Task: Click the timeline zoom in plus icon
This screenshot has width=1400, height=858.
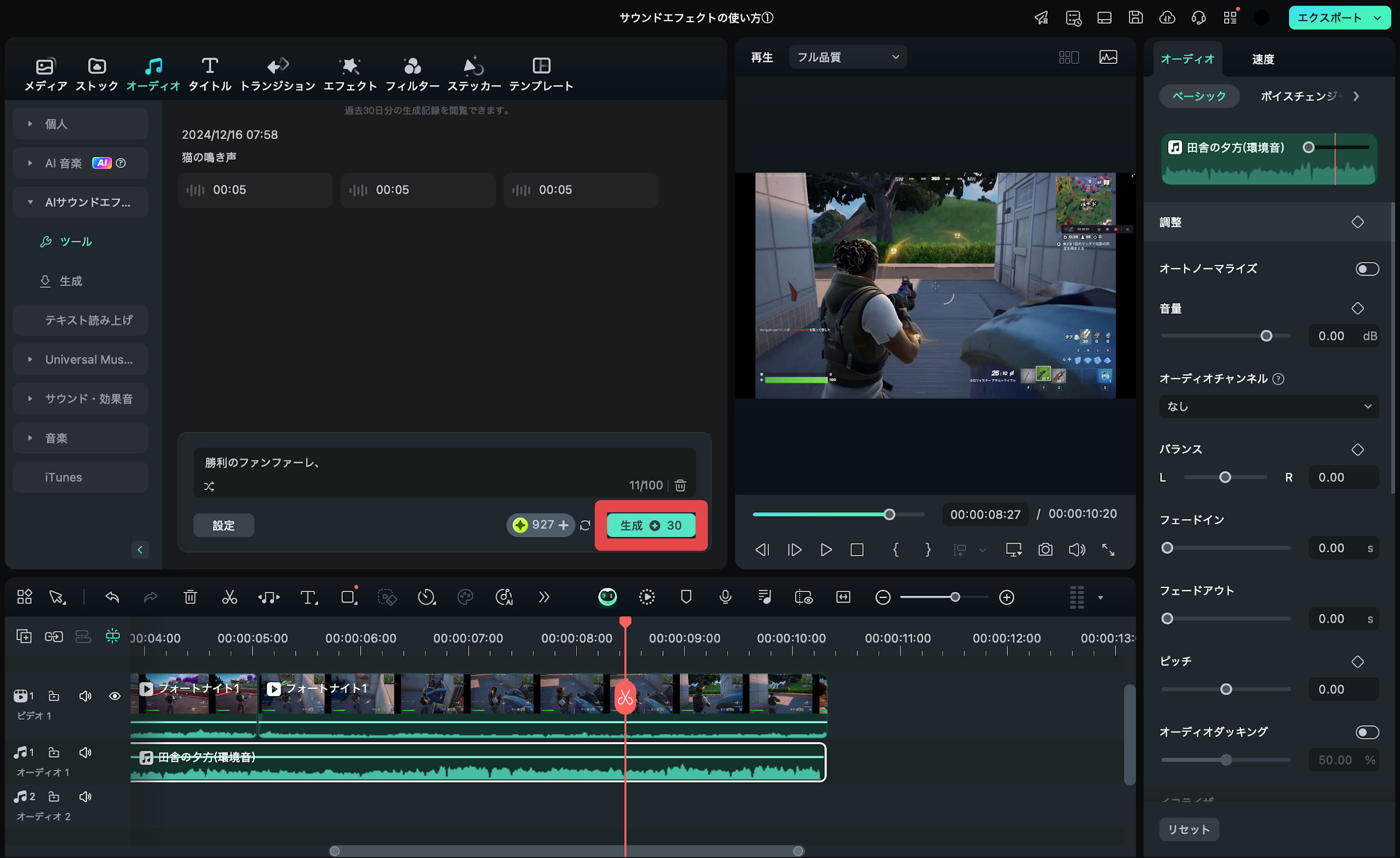Action: point(1006,597)
